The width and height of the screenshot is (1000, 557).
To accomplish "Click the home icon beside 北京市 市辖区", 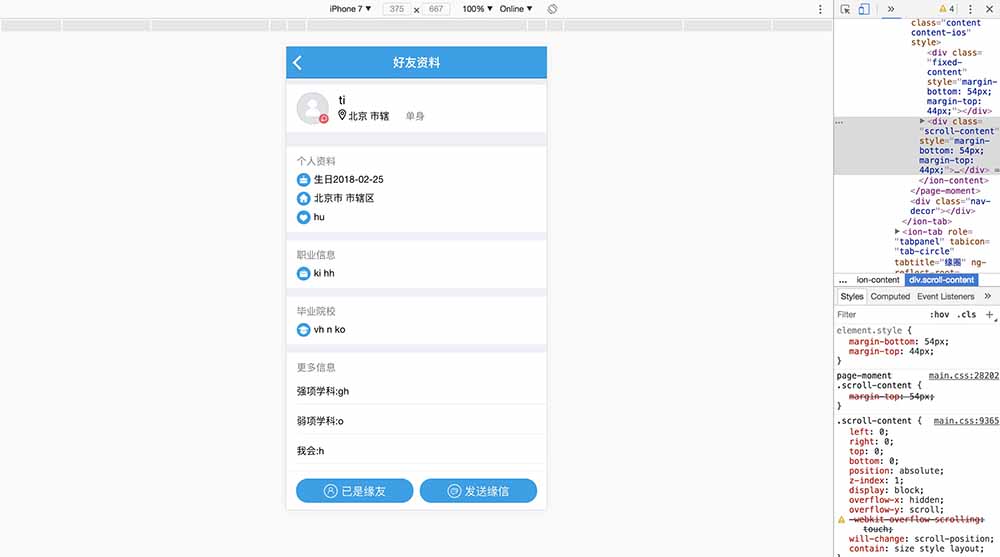I will pos(304,199).
